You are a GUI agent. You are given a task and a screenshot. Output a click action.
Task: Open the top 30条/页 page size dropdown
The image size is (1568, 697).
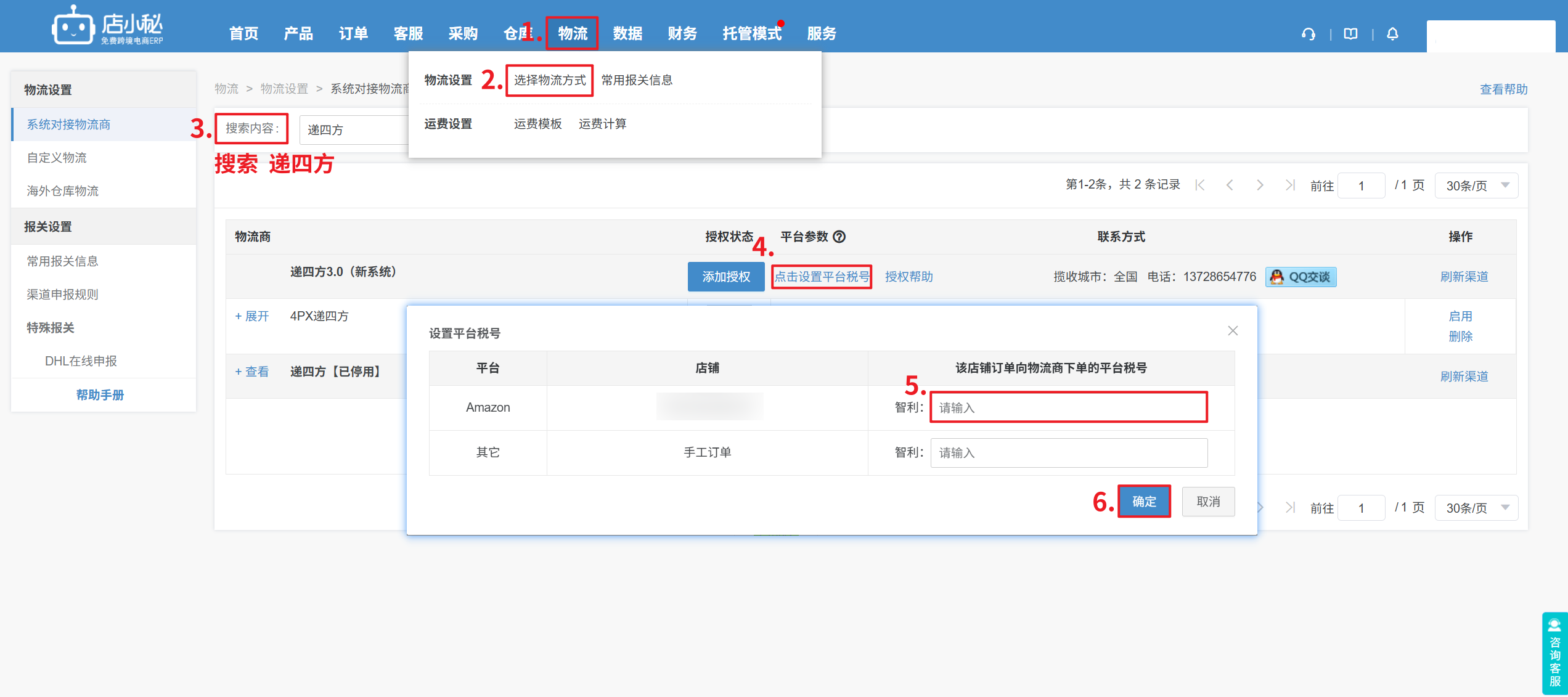point(1476,185)
